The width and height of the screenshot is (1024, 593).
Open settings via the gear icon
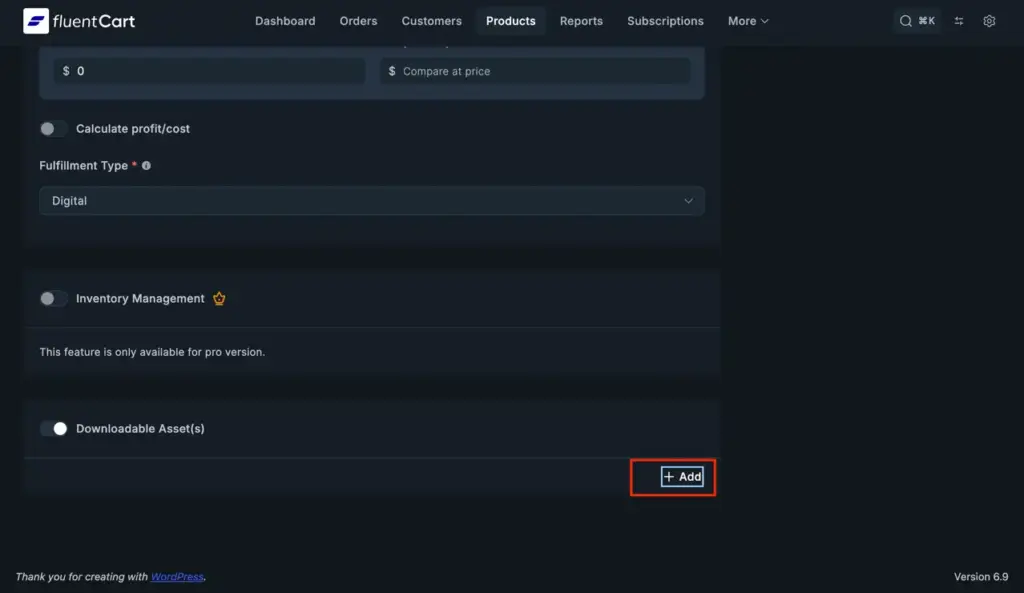(989, 21)
